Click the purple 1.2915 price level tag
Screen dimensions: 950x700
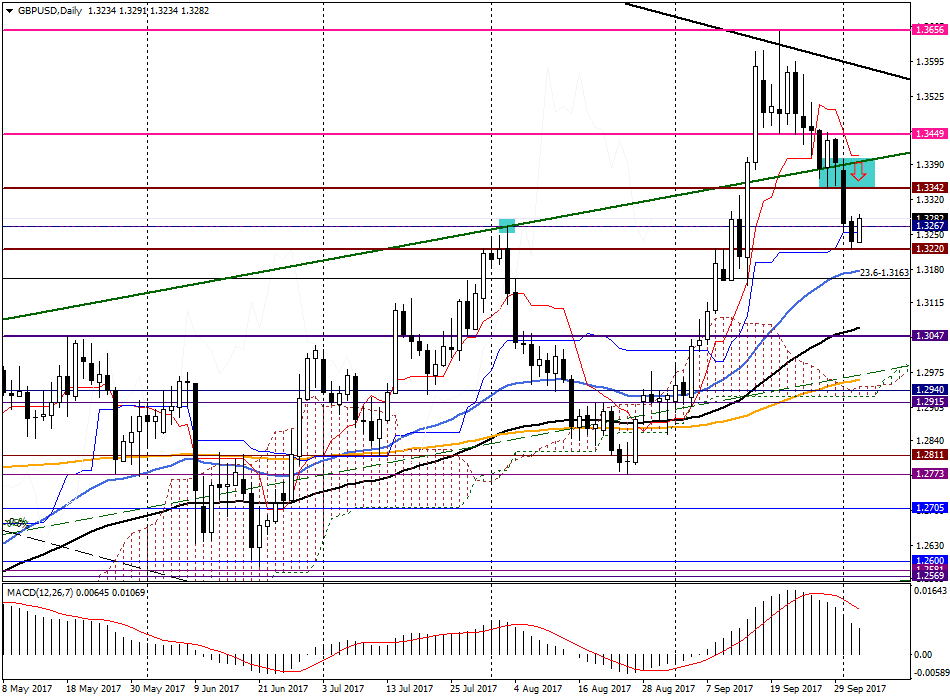[x=929, y=402]
